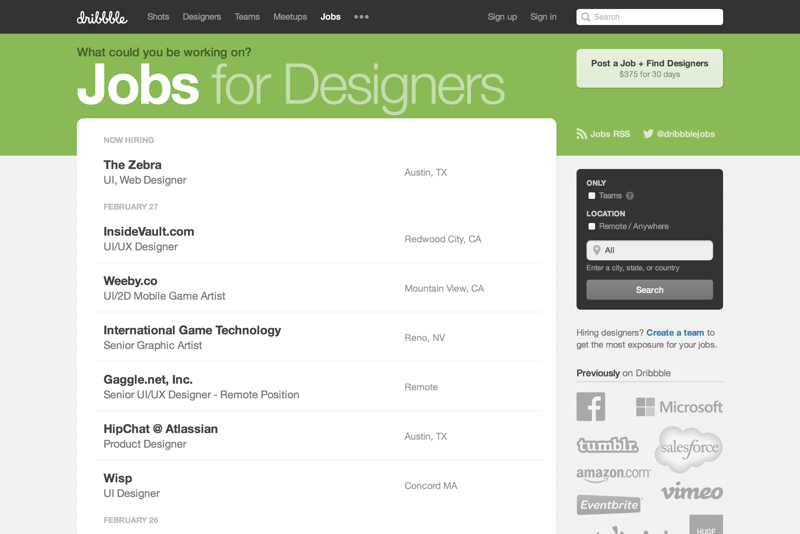The width and height of the screenshot is (800, 534).
Task: Open the Gaggle.net, Inc. job listing
Action: click(x=147, y=379)
